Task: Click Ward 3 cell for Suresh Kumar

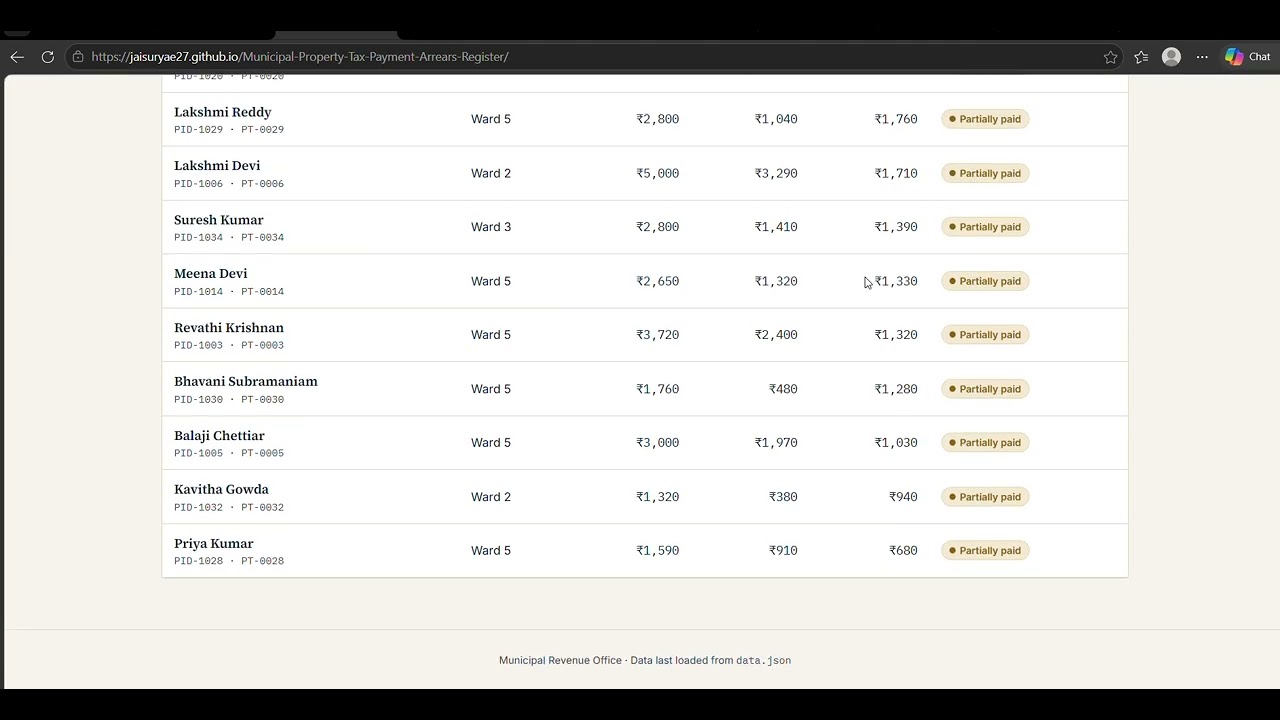Action: point(491,227)
